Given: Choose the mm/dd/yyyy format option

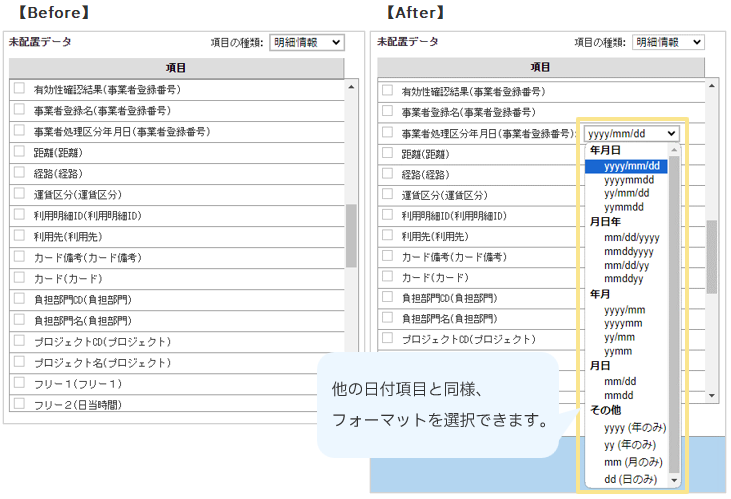Looking at the screenshot, I should pyautogui.click(x=632, y=237).
